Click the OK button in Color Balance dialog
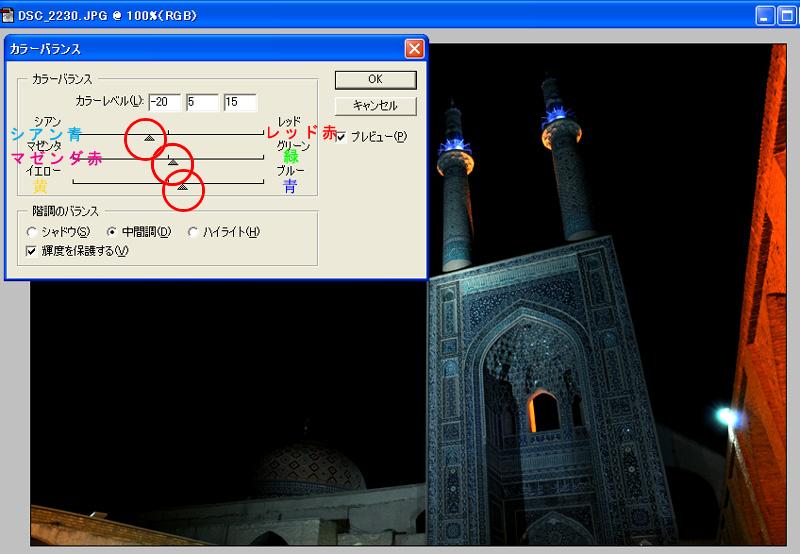800x554 pixels. [x=375, y=80]
